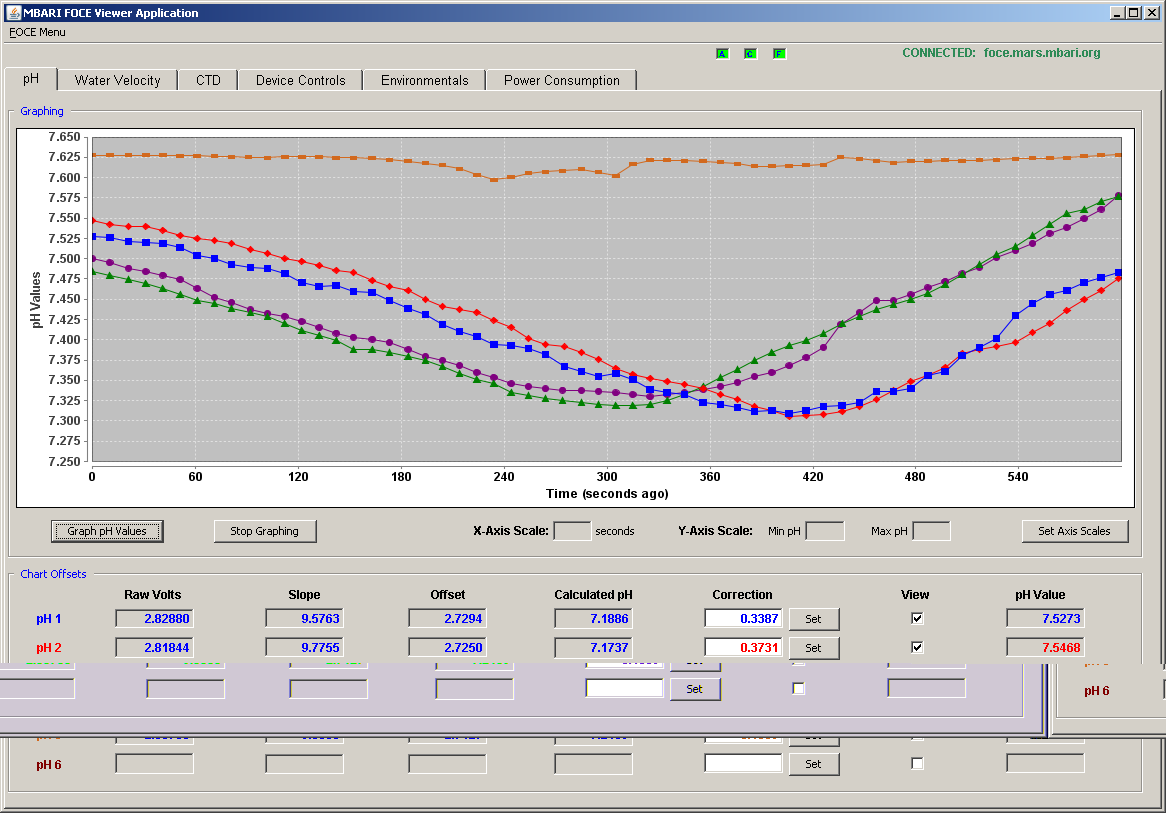
Task: Go to the Environmentals tab
Action: [x=425, y=80]
